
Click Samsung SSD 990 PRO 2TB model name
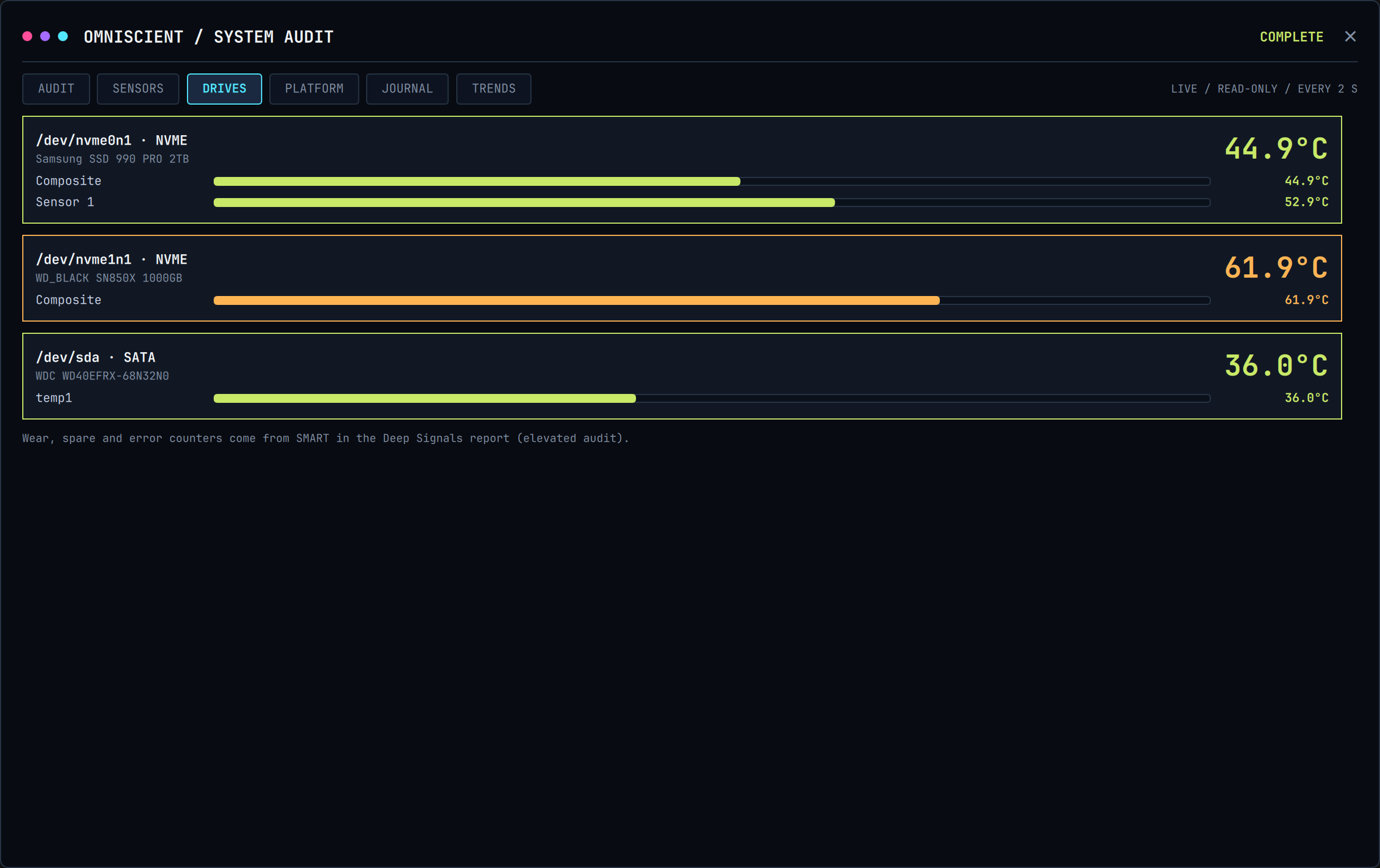[x=112, y=159]
